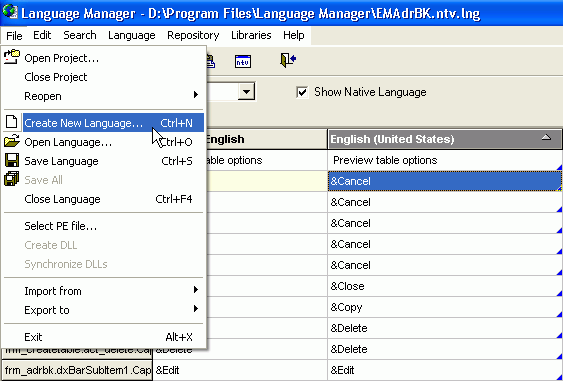Image resolution: width=563 pixels, height=381 pixels.
Task: Select the &Edit cell in English column
Action: pos(240,370)
